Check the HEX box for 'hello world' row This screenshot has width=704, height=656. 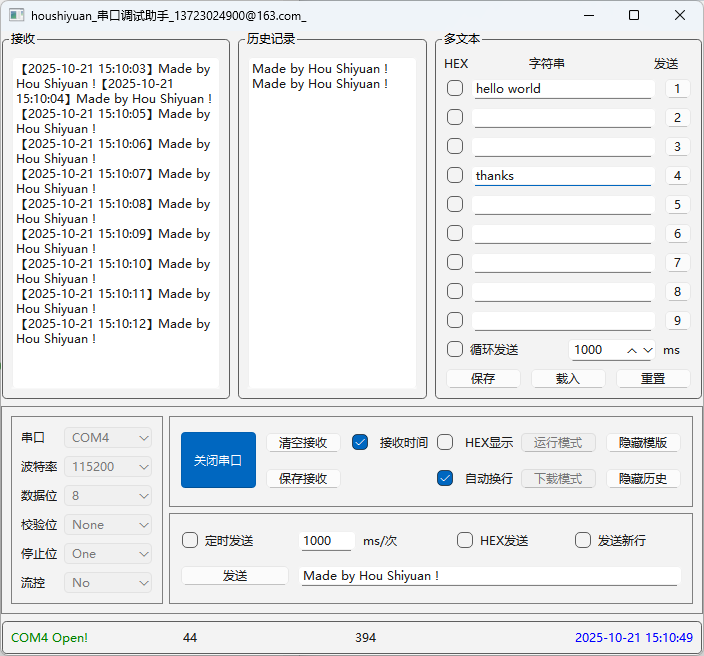coord(455,88)
